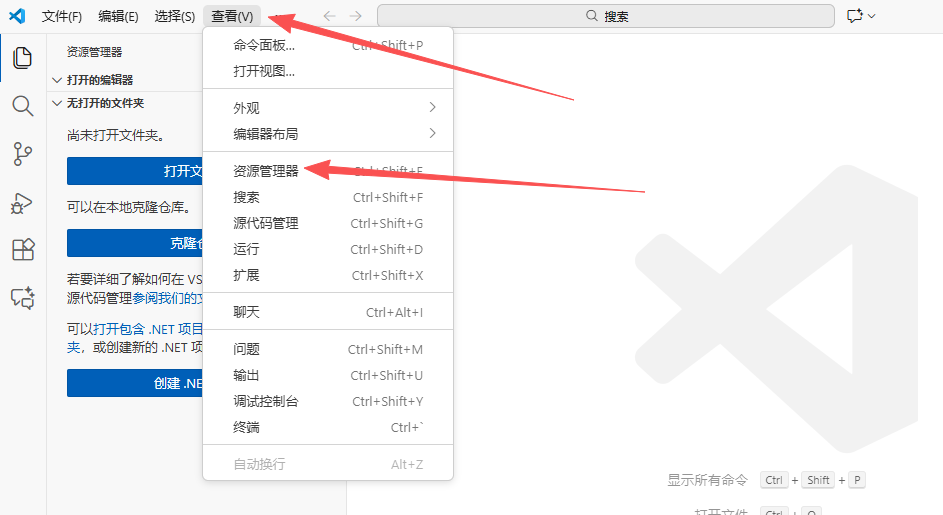Click the 显示所有命令 hint text
This screenshot has height=515, width=943.
pyautogui.click(x=707, y=480)
